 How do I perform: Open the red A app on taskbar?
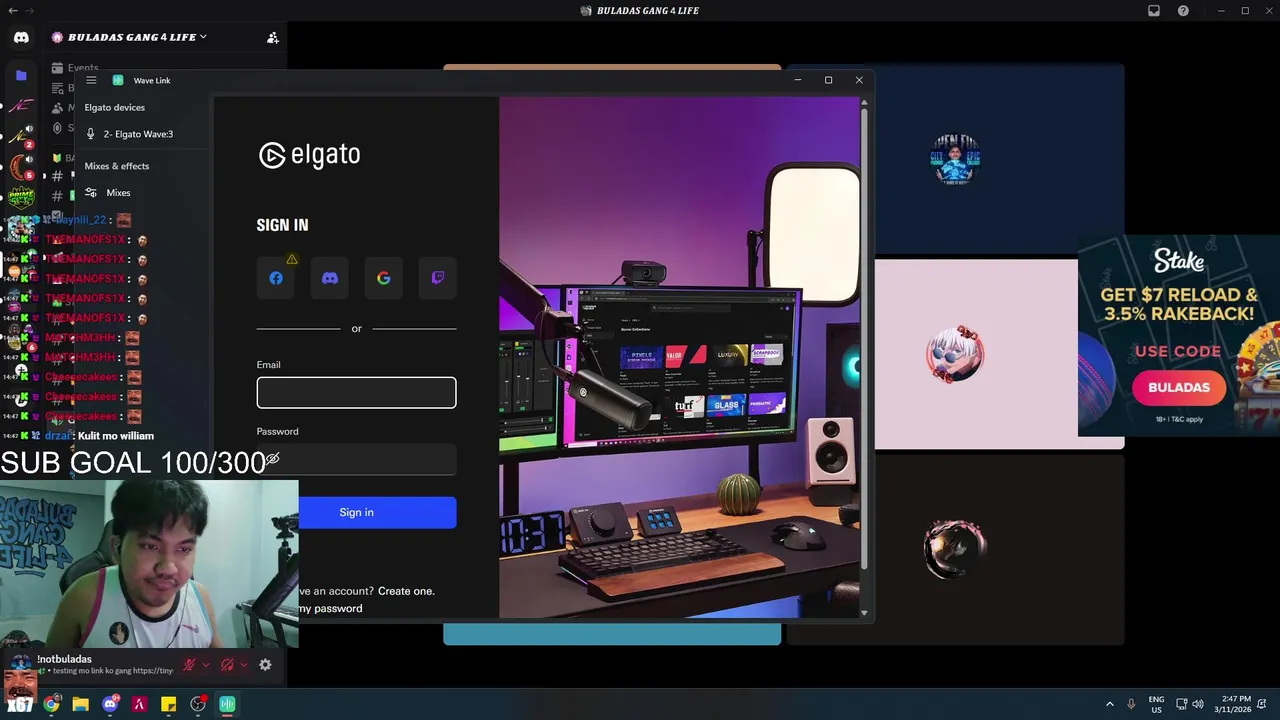point(139,704)
